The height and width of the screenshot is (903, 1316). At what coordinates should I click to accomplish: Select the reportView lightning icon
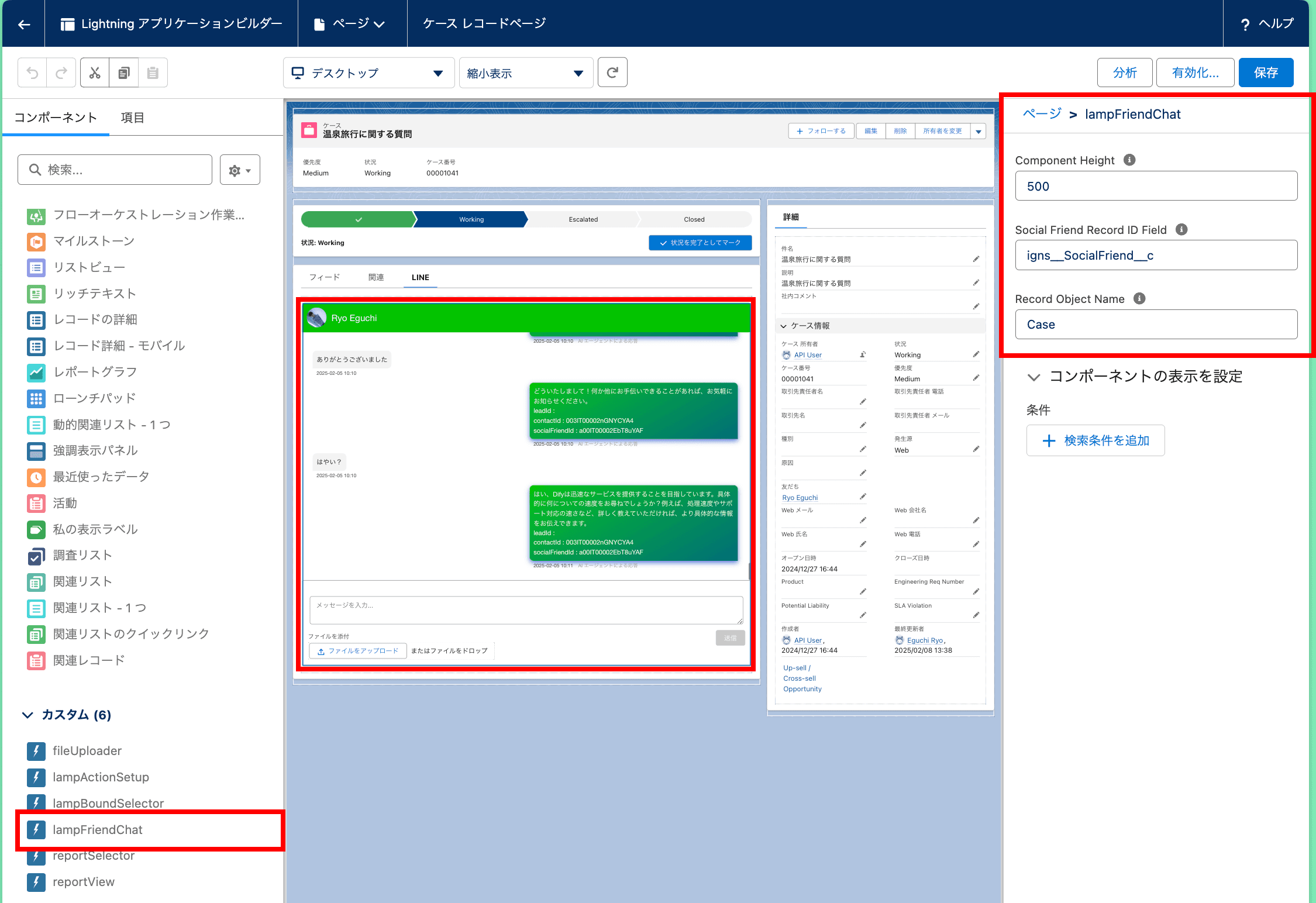(x=36, y=882)
